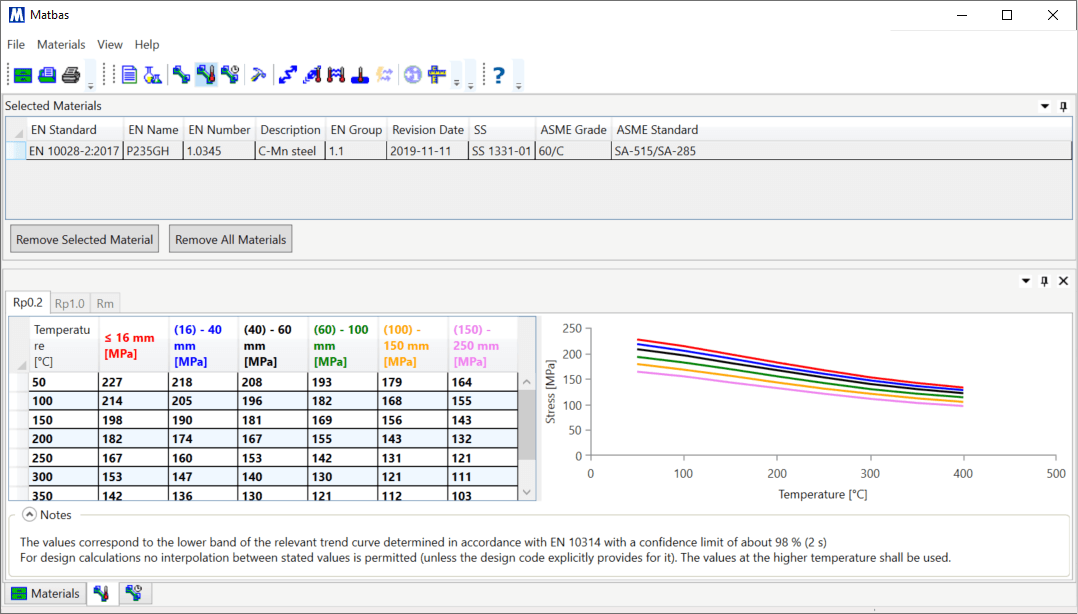This screenshot has width=1078, height=614.
Task: Click the hammer icon in toolbar
Action: [x=258, y=75]
